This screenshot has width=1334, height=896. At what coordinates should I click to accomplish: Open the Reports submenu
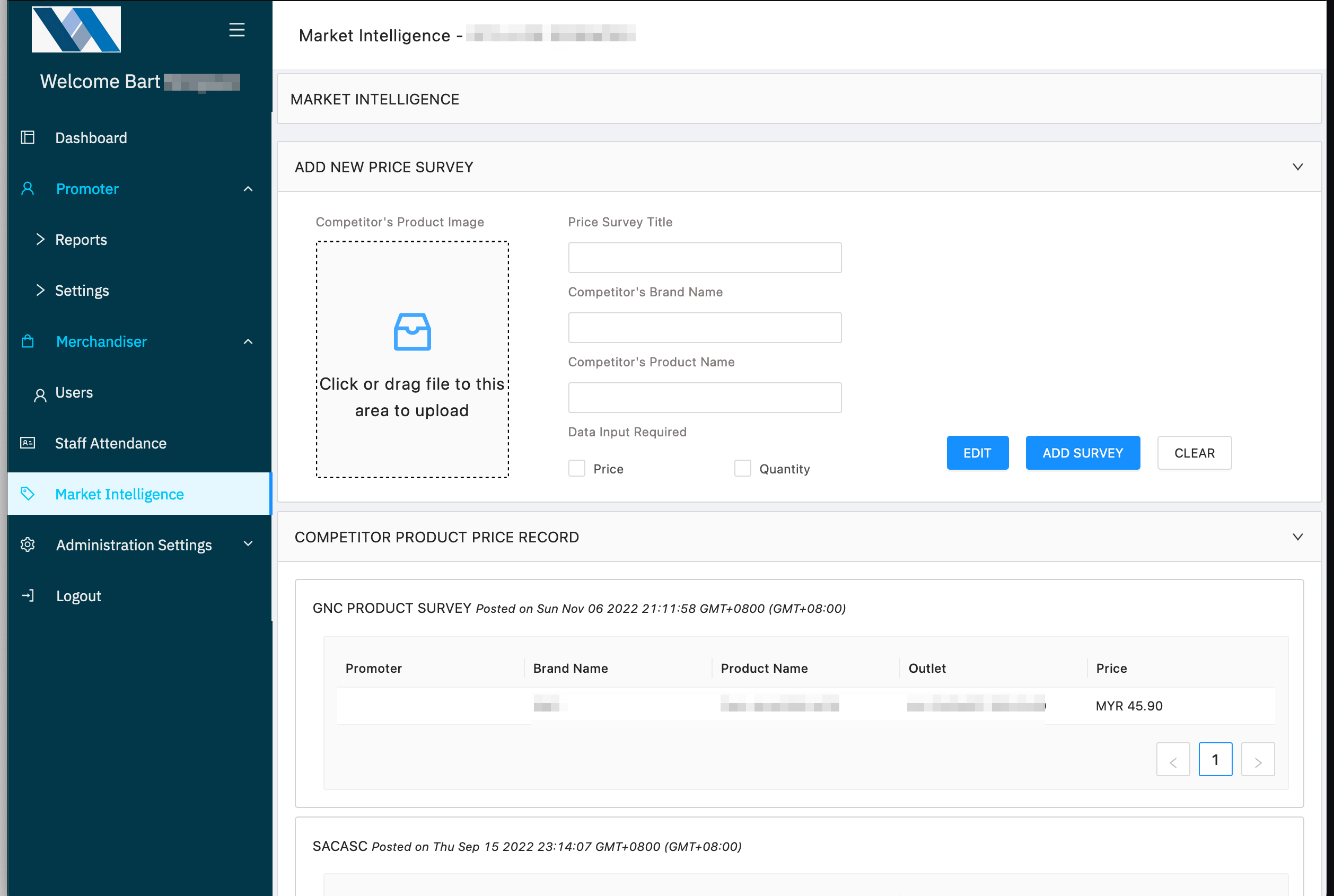point(81,240)
